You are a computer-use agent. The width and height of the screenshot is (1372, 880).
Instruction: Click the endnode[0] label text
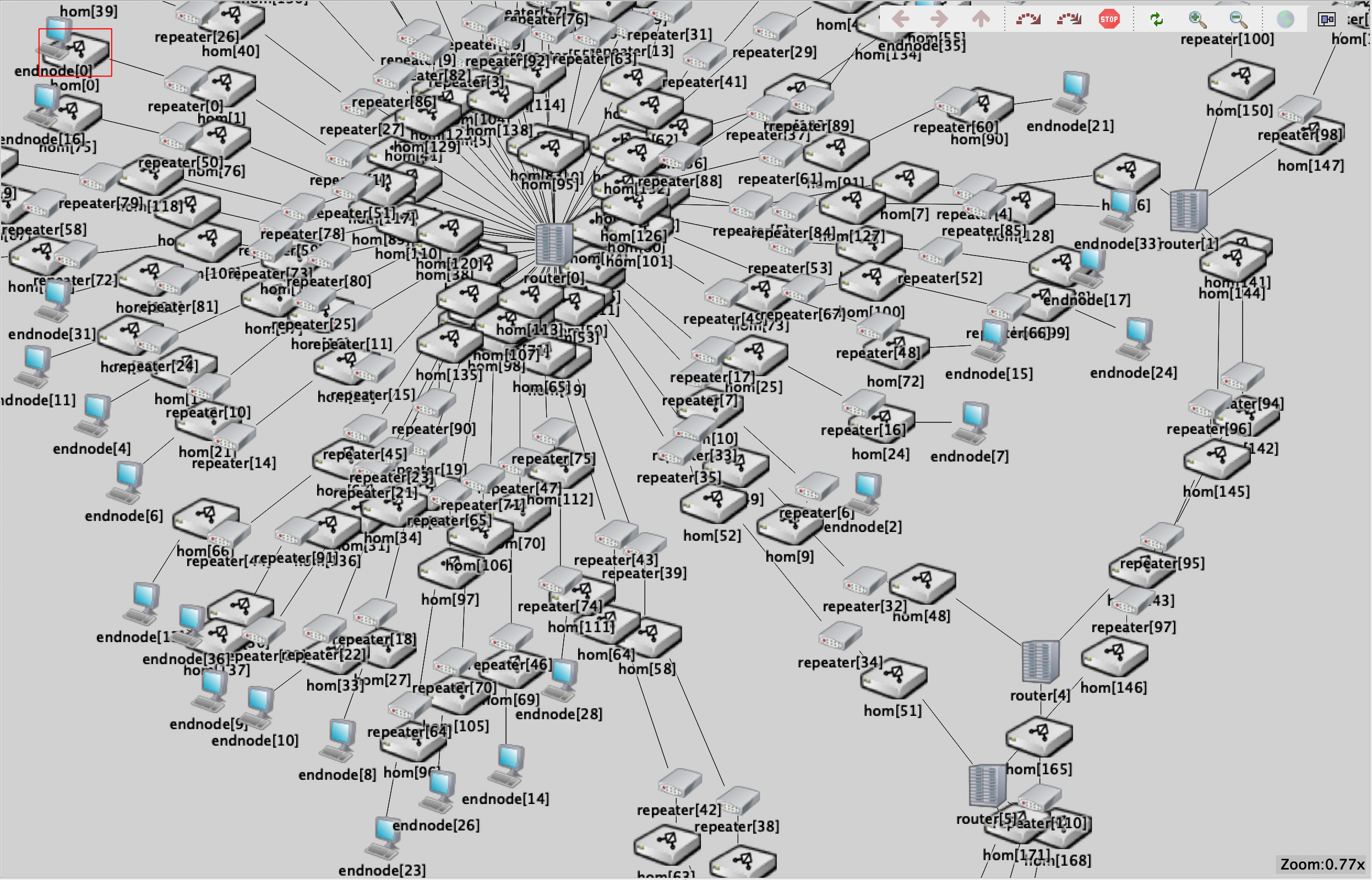[x=53, y=71]
